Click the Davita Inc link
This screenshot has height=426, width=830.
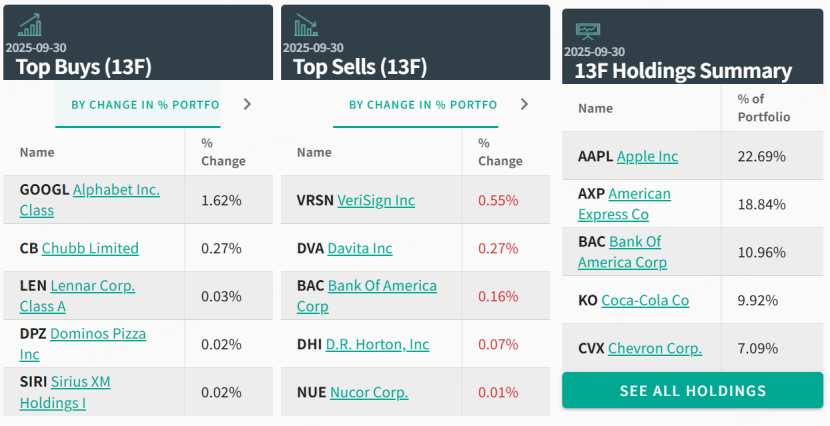point(360,248)
